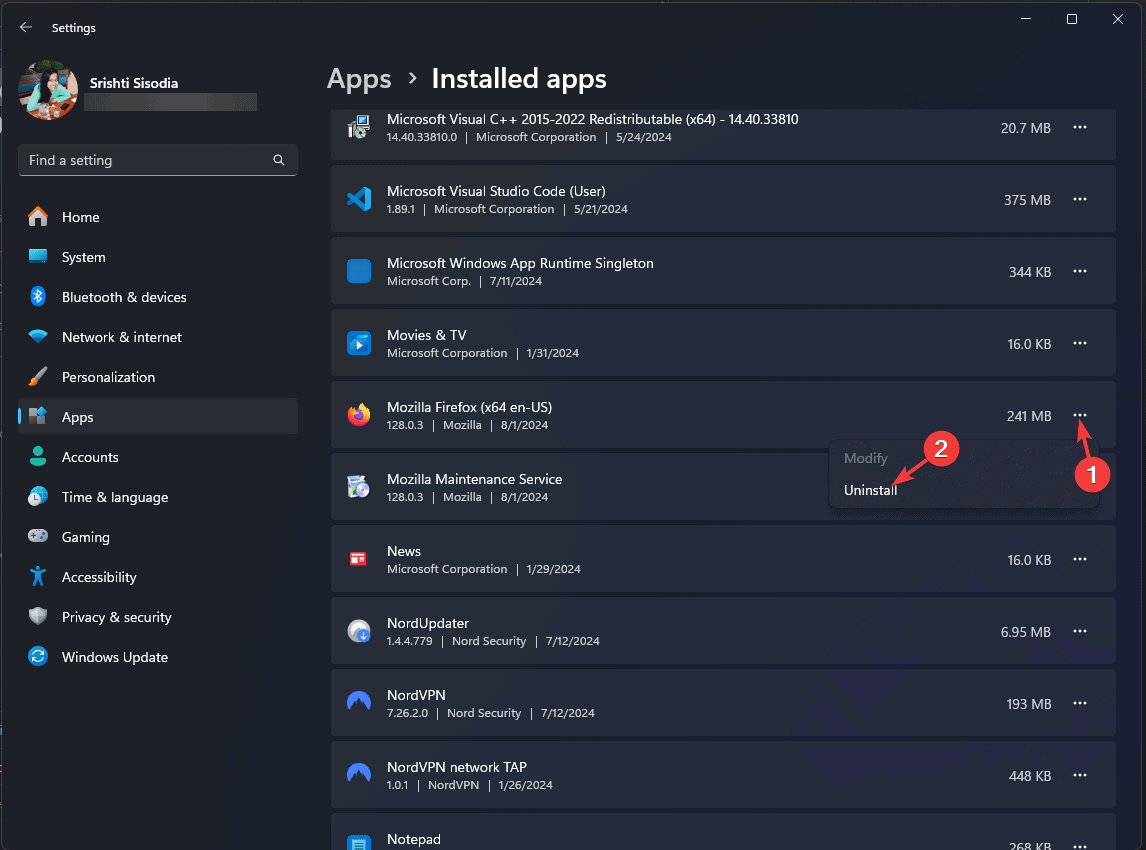Viewport: 1146px width, 850px height.
Task: Click the 193 MB size for NordVPN
Action: pos(1029,704)
